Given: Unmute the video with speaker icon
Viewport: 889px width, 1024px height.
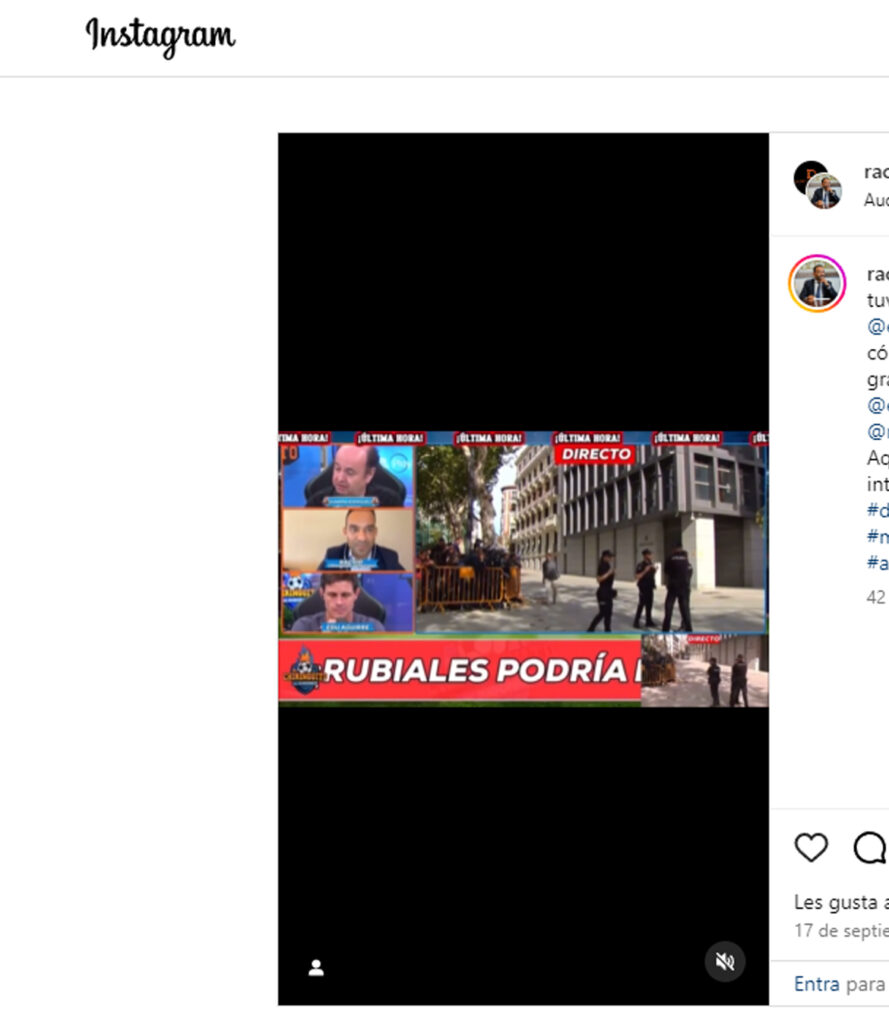Looking at the screenshot, I should tap(725, 961).
